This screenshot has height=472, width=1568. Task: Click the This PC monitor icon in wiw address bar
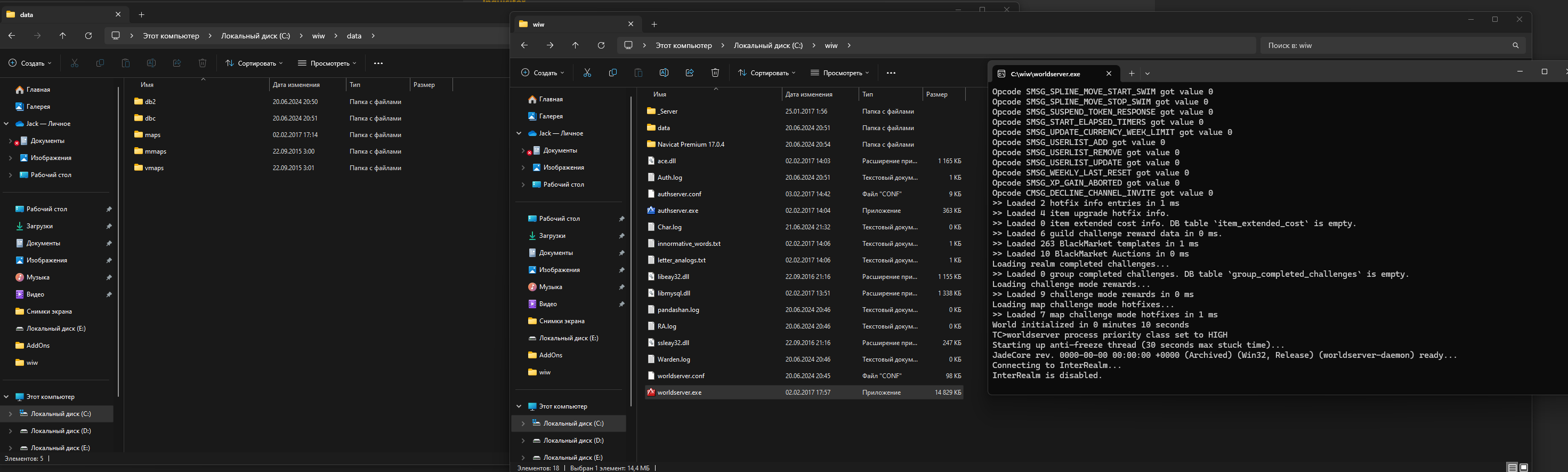tap(629, 45)
